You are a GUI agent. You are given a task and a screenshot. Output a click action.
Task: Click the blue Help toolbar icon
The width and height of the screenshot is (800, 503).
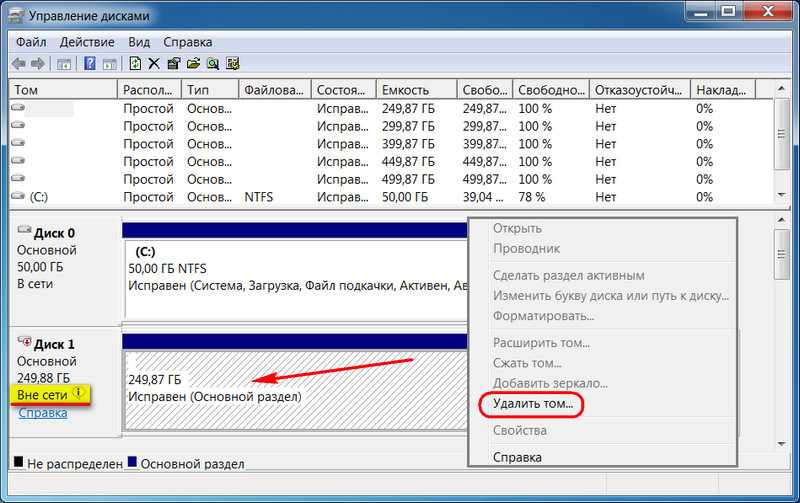[89, 64]
